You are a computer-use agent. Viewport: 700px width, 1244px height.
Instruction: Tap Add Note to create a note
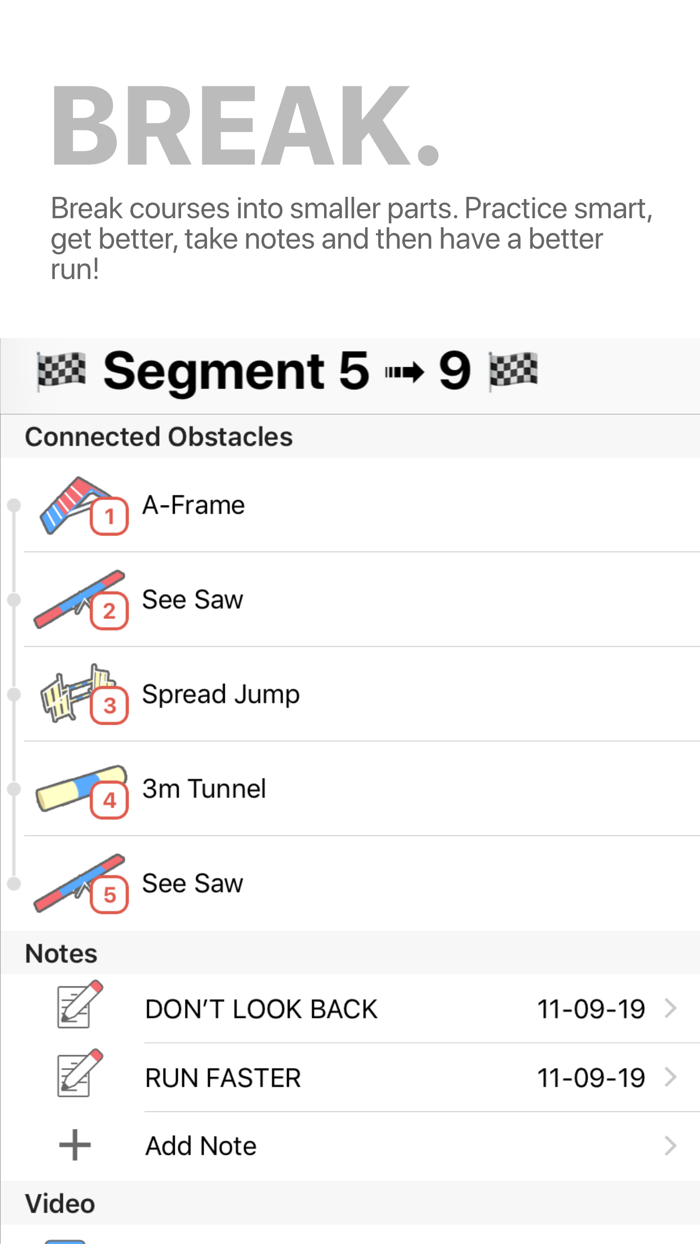coord(200,1144)
